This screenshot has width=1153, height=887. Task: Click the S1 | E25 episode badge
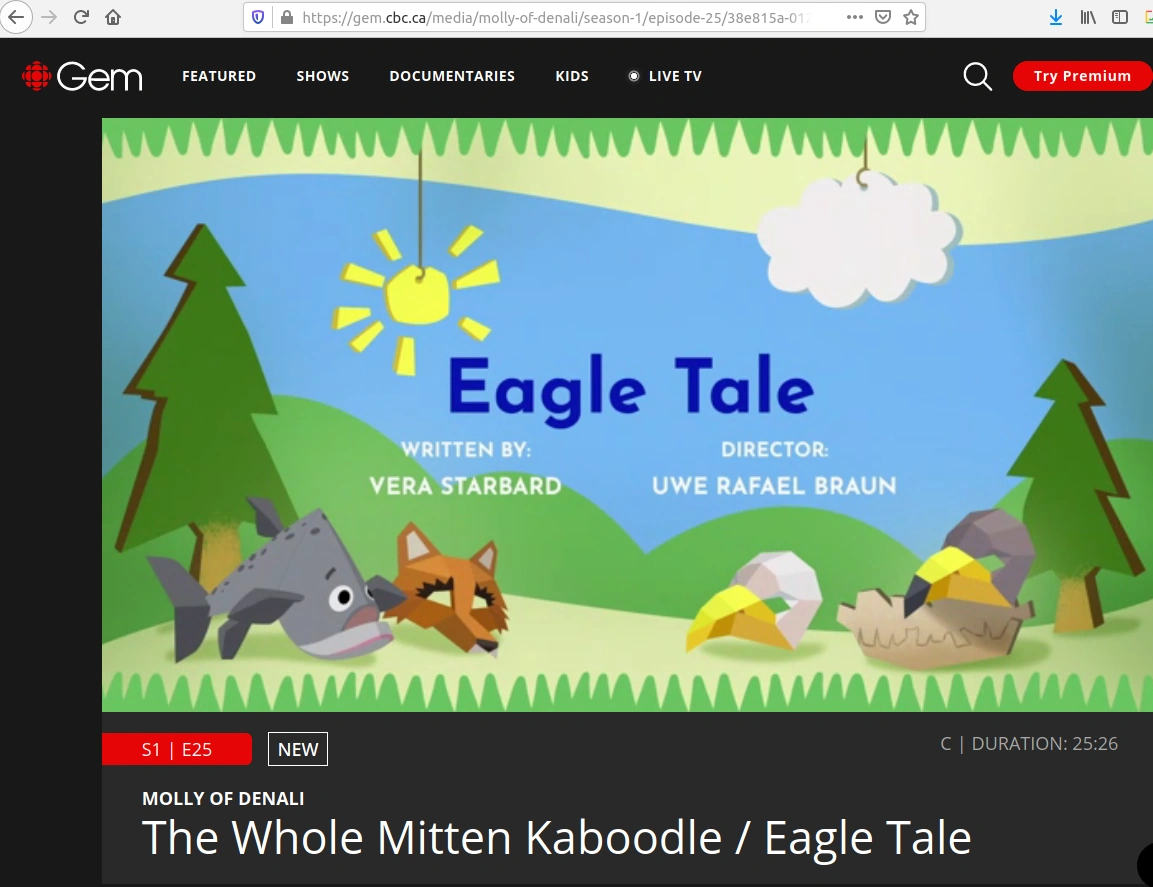pyautogui.click(x=176, y=749)
